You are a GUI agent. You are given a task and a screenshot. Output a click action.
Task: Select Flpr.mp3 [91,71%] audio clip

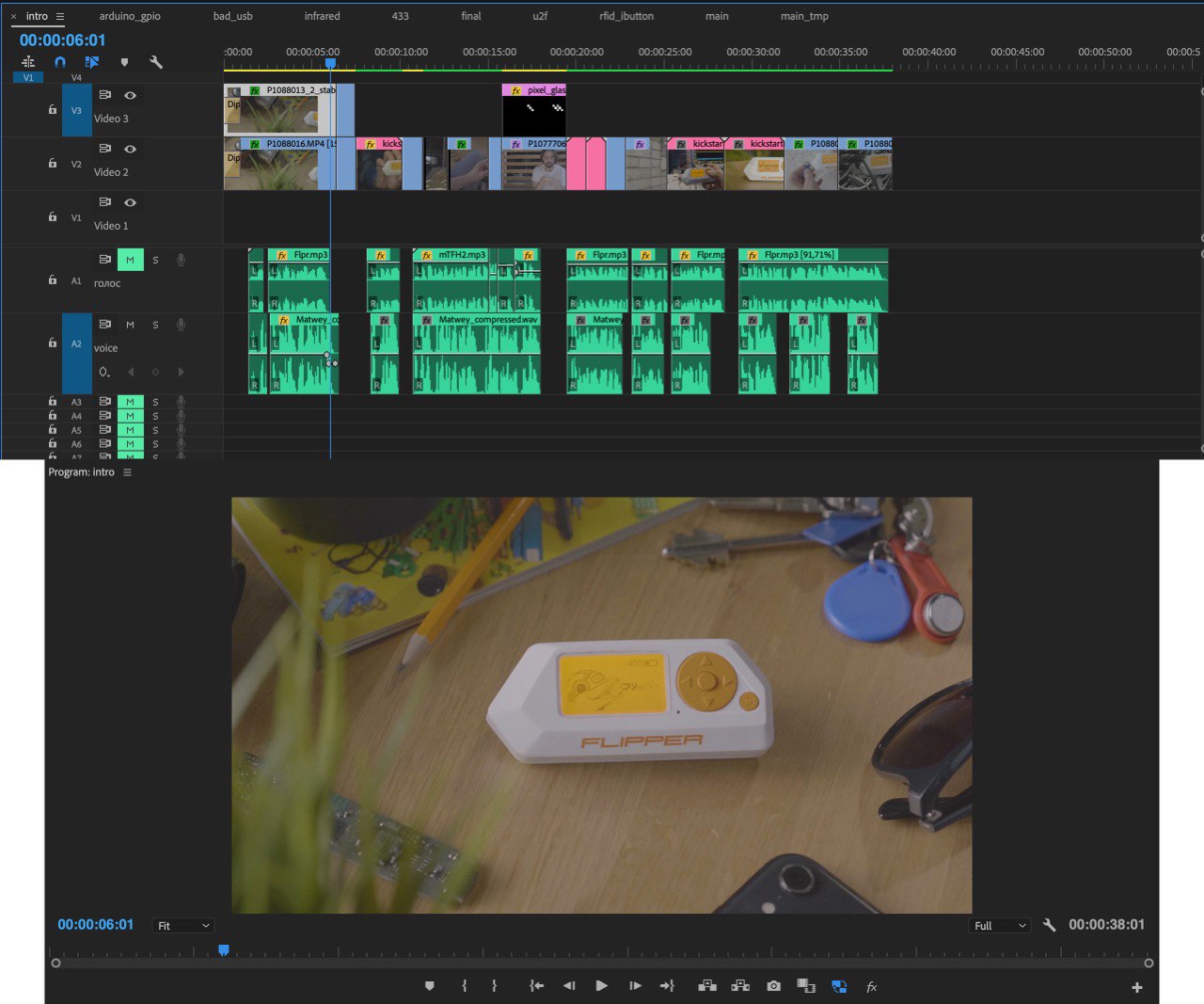coord(814,279)
